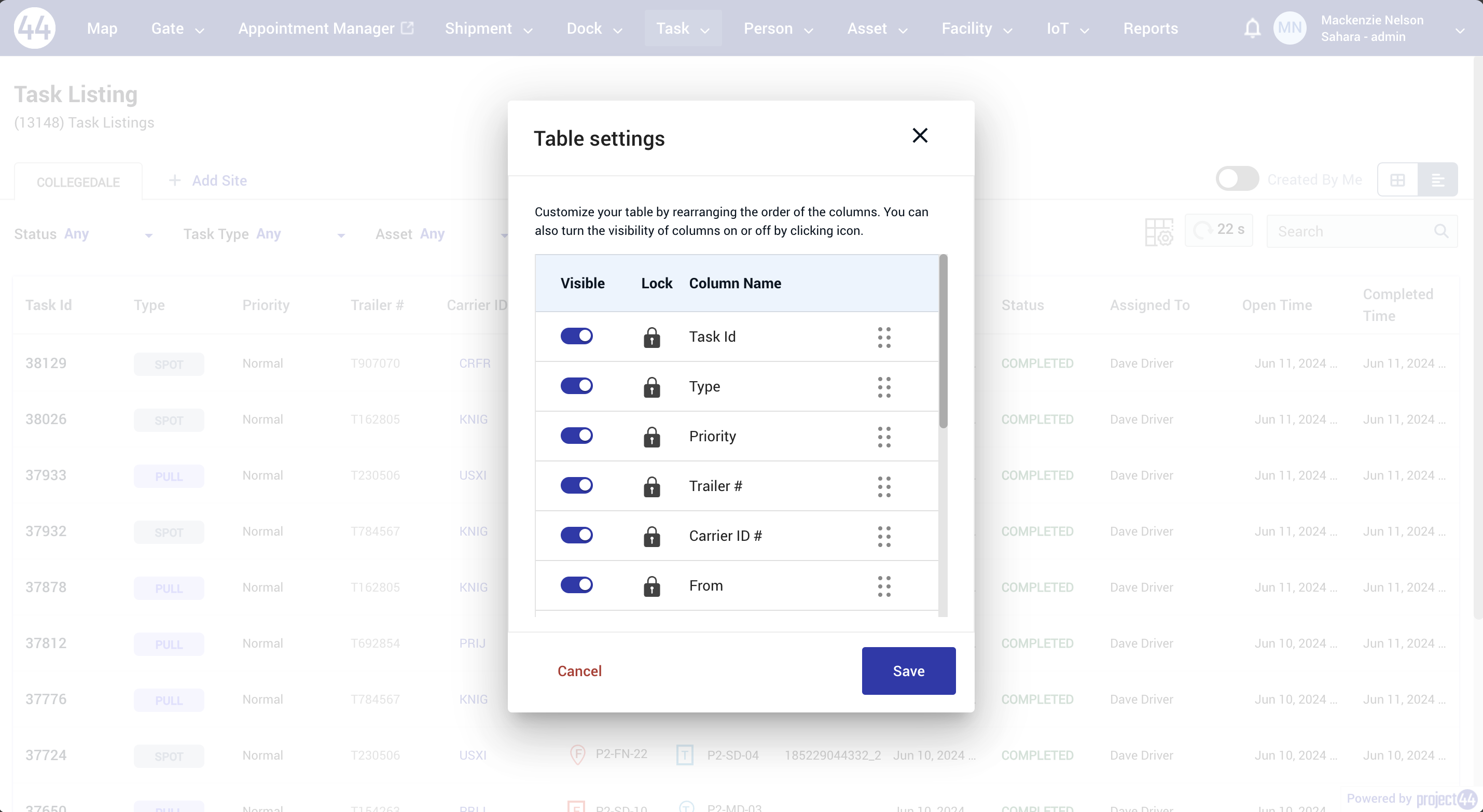
Task: Expand the Facility menu chevron
Action: (1008, 31)
